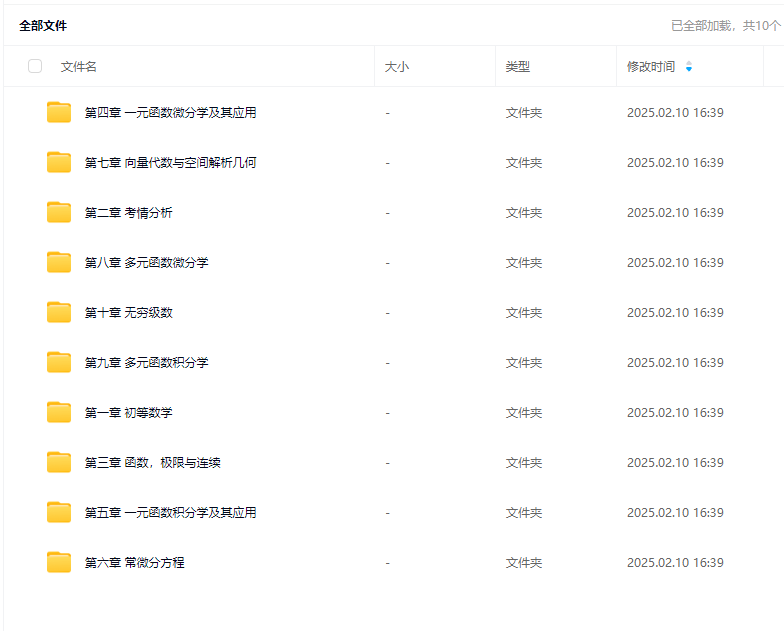
Task: Open 第三章 函数，极限与连续 folder name
Action: coord(153,463)
